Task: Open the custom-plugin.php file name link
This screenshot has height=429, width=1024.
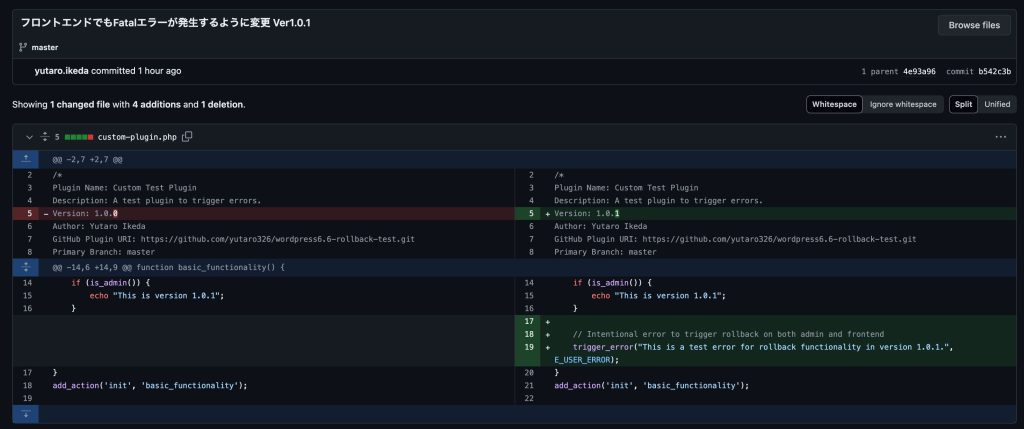Action: 137,137
